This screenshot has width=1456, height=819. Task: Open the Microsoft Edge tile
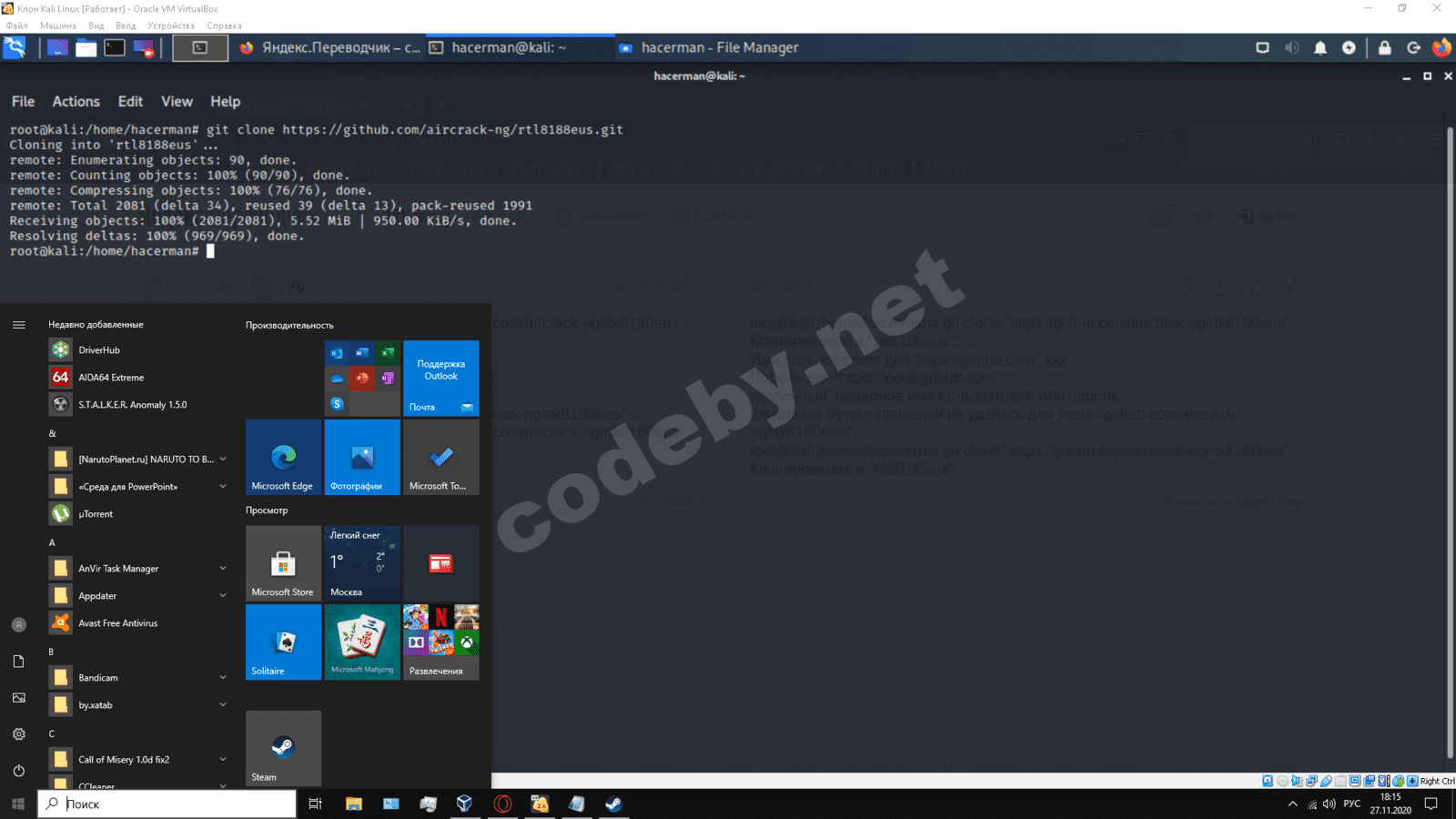click(283, 457)
